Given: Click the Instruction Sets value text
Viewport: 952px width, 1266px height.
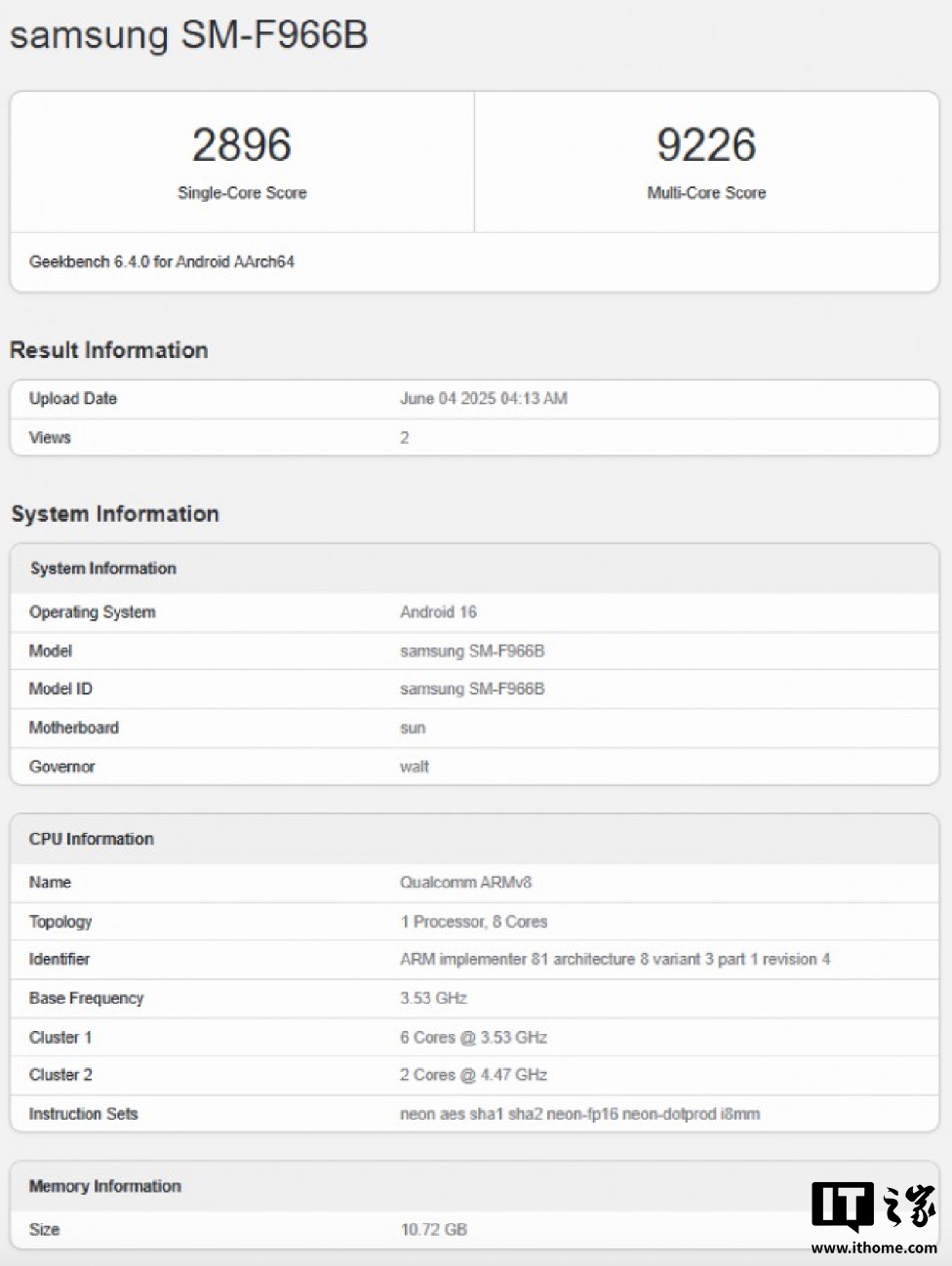Looking at the screenshot, I should [579, 1114].
